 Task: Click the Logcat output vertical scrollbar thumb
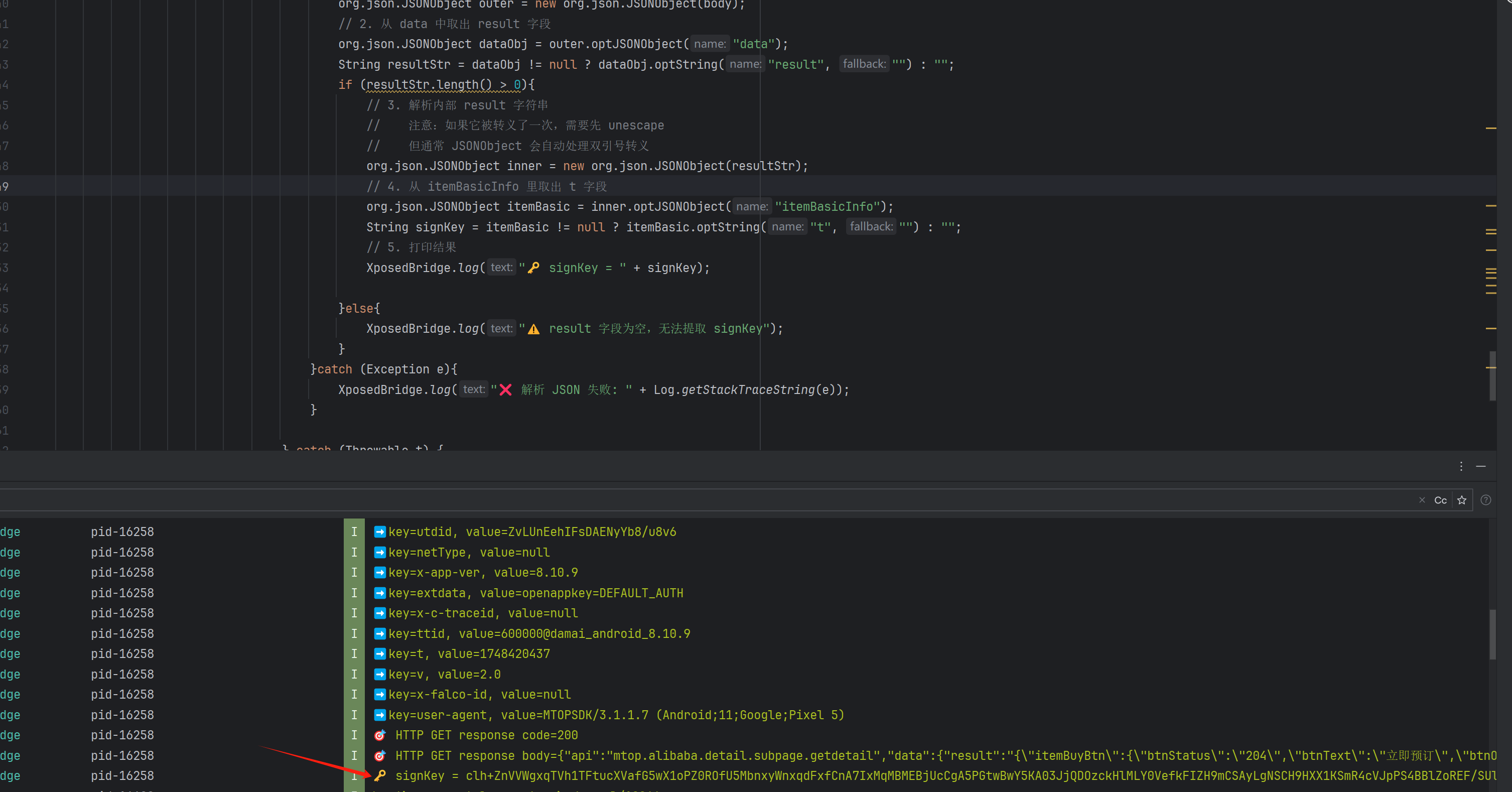tap(1492, 635)
